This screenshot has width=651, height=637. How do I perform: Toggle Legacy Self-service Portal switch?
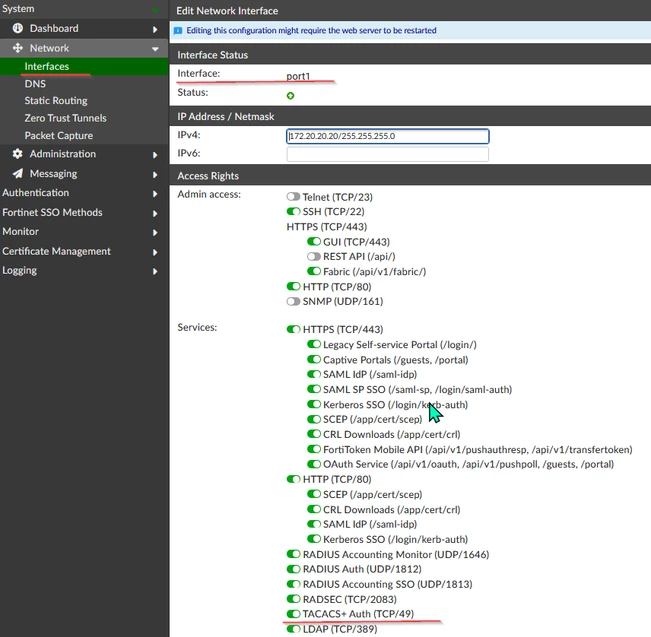pyautogui.click(x=314, y=344)
